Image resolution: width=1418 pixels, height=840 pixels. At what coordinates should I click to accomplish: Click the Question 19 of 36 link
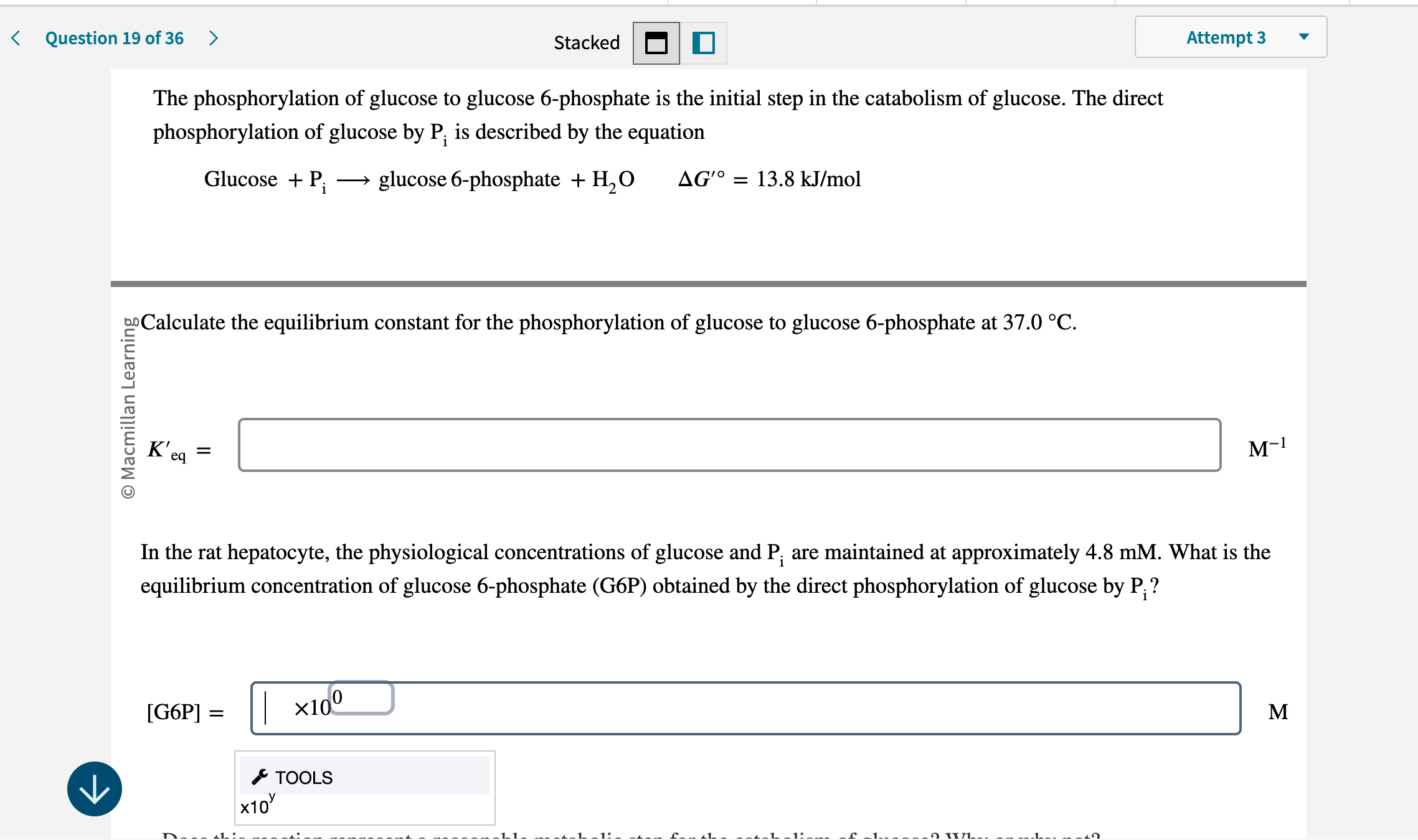(x=113, y=38)
